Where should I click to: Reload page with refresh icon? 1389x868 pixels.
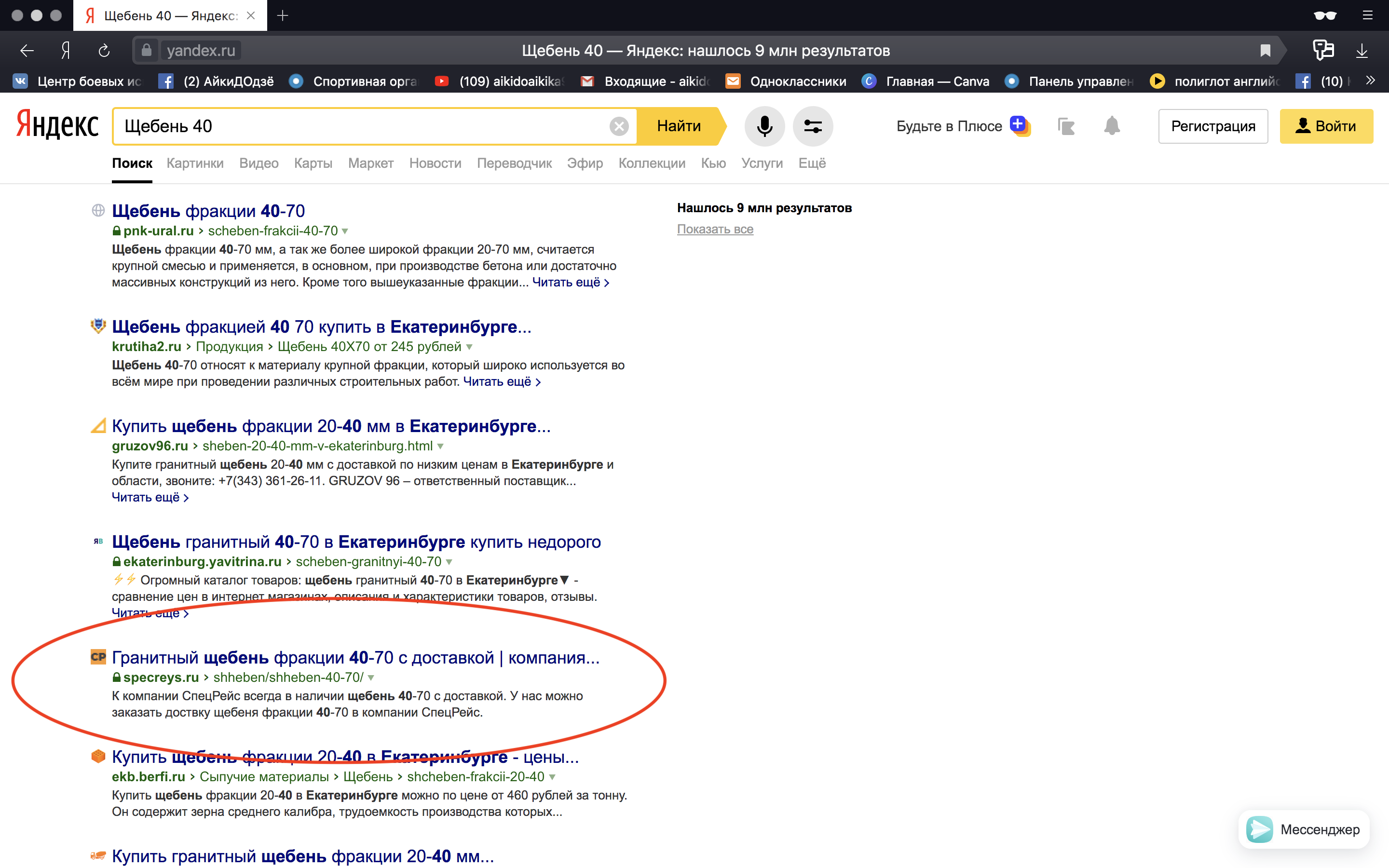tap(104, 51)
